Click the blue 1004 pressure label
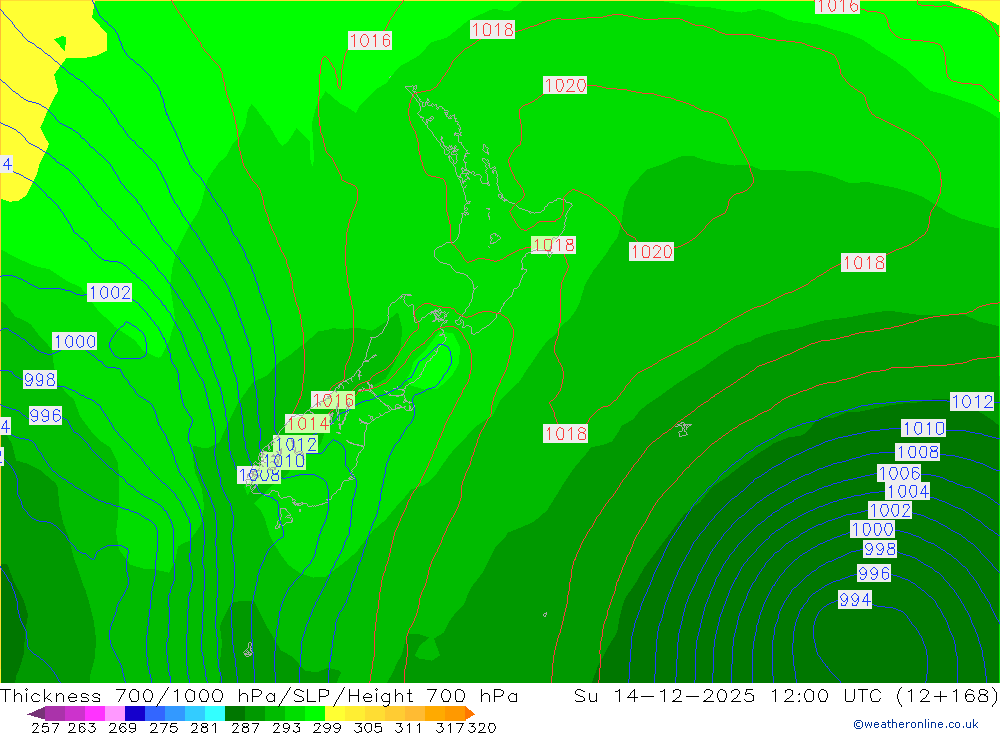 click(x=908, y=491)
